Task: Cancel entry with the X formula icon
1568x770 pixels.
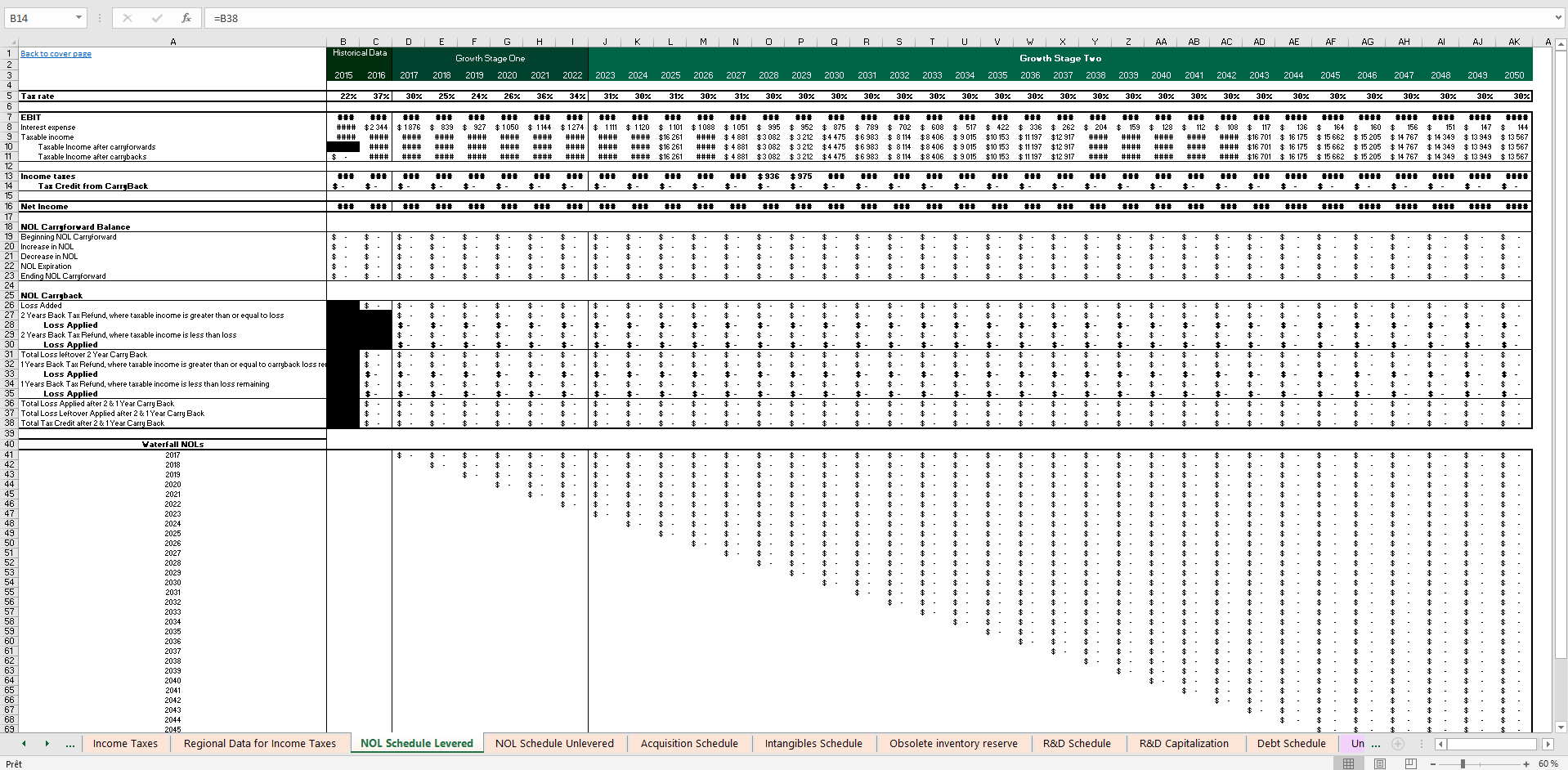Action: point(128,18)
